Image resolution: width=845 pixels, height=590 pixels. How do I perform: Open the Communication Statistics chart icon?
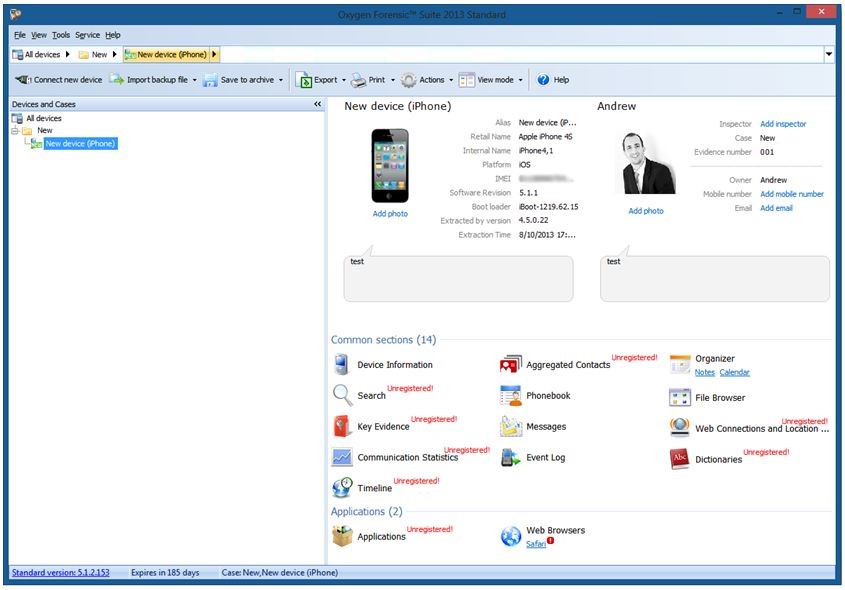pyautogui.click(x=342, y=457)
